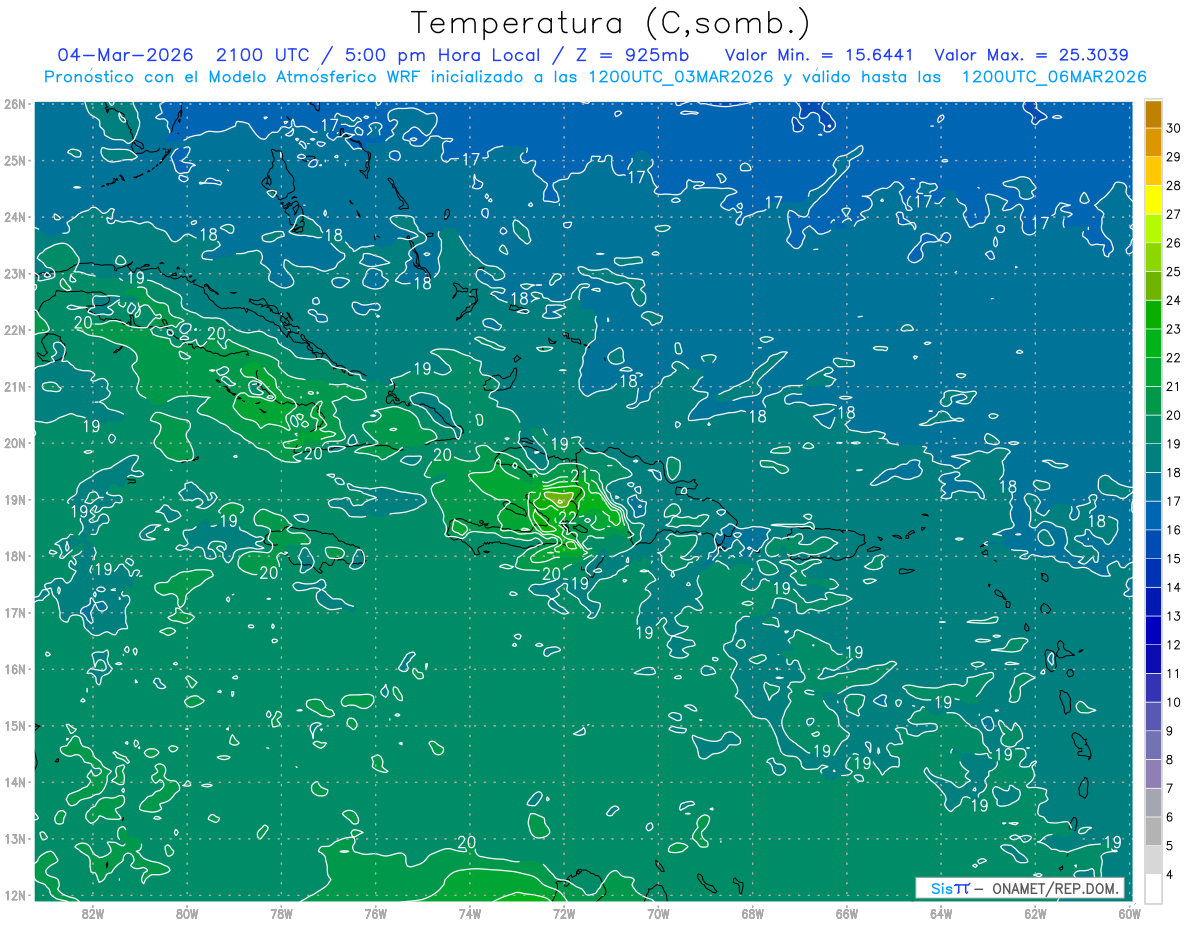Click the latitude axis label 12N
The image size is (1200, 927).
click(x=16, y=895)
